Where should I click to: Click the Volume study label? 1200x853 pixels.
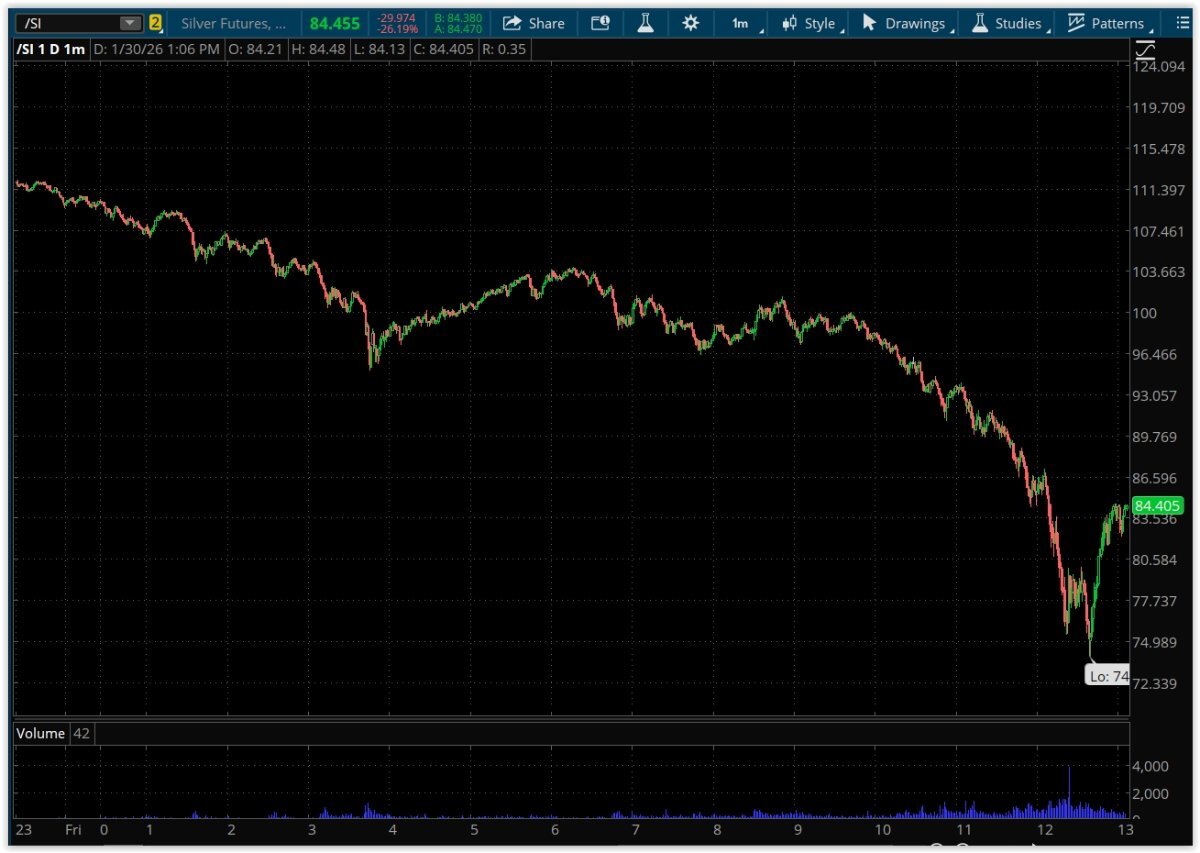pyautogui.click(x=41, y=734)
